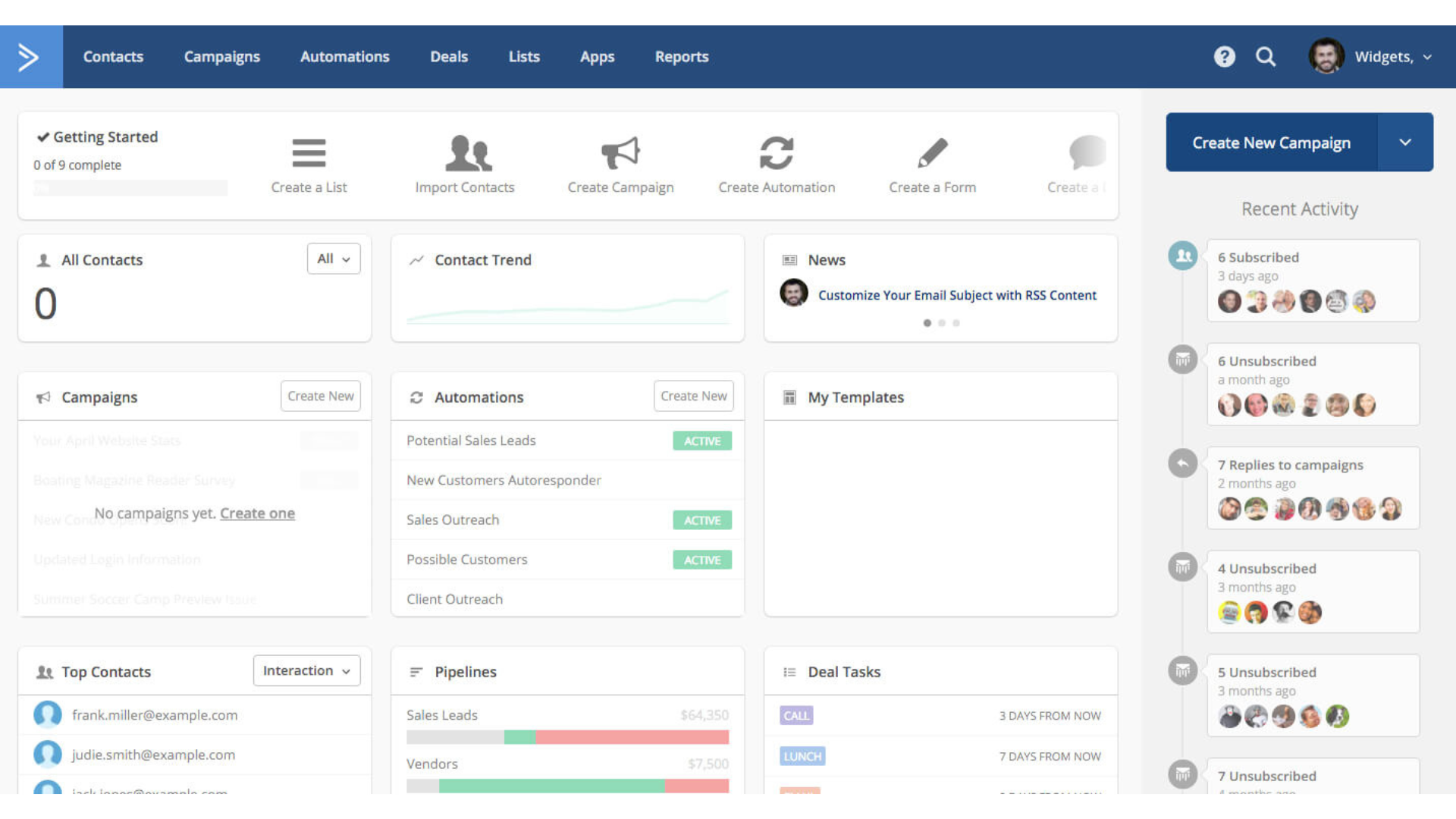Open the help question mark icon
Viewport: 1456px width, 819px height.
click(x=1224, y=57)
